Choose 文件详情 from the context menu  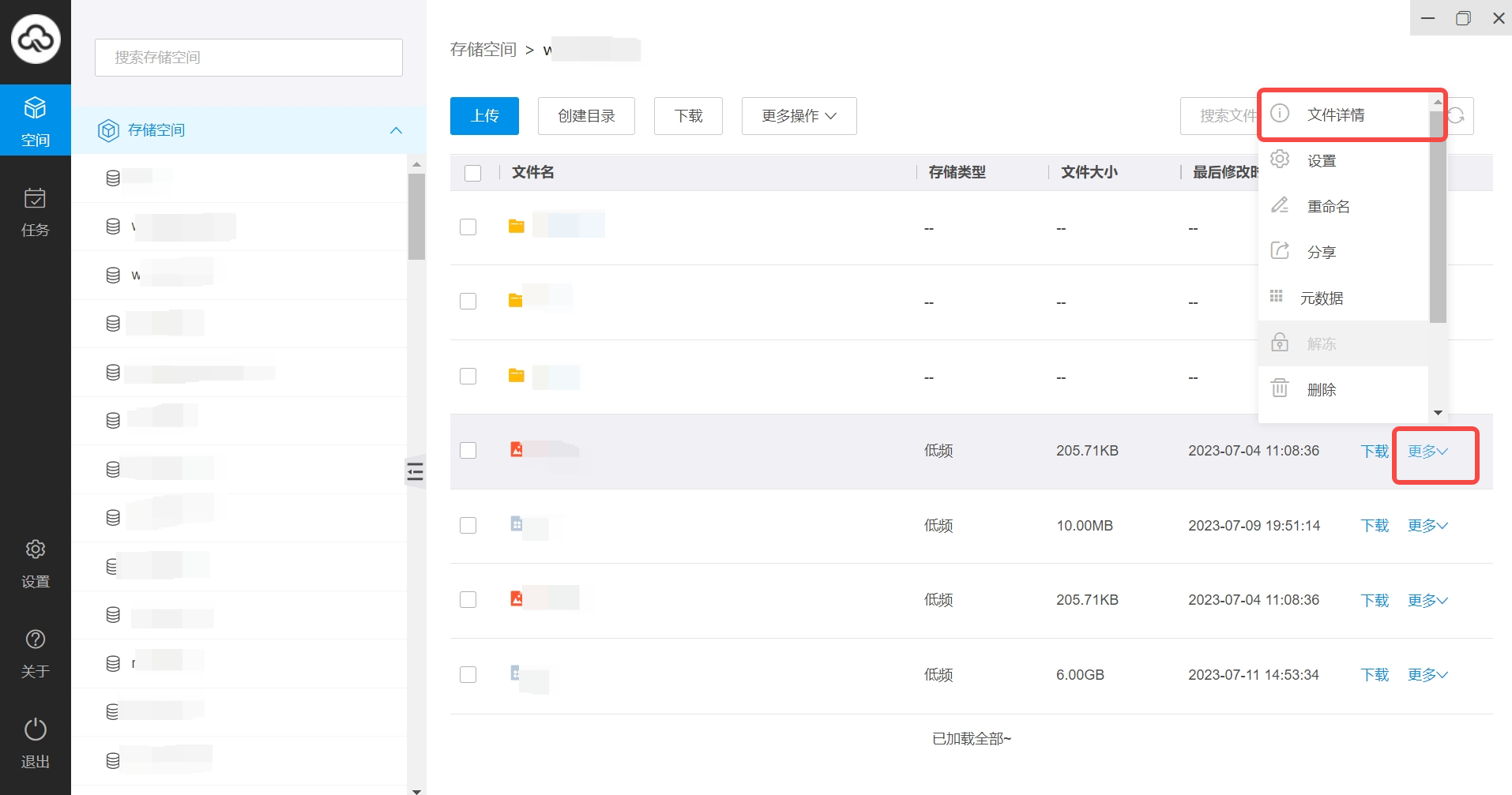click(1335, 115)
